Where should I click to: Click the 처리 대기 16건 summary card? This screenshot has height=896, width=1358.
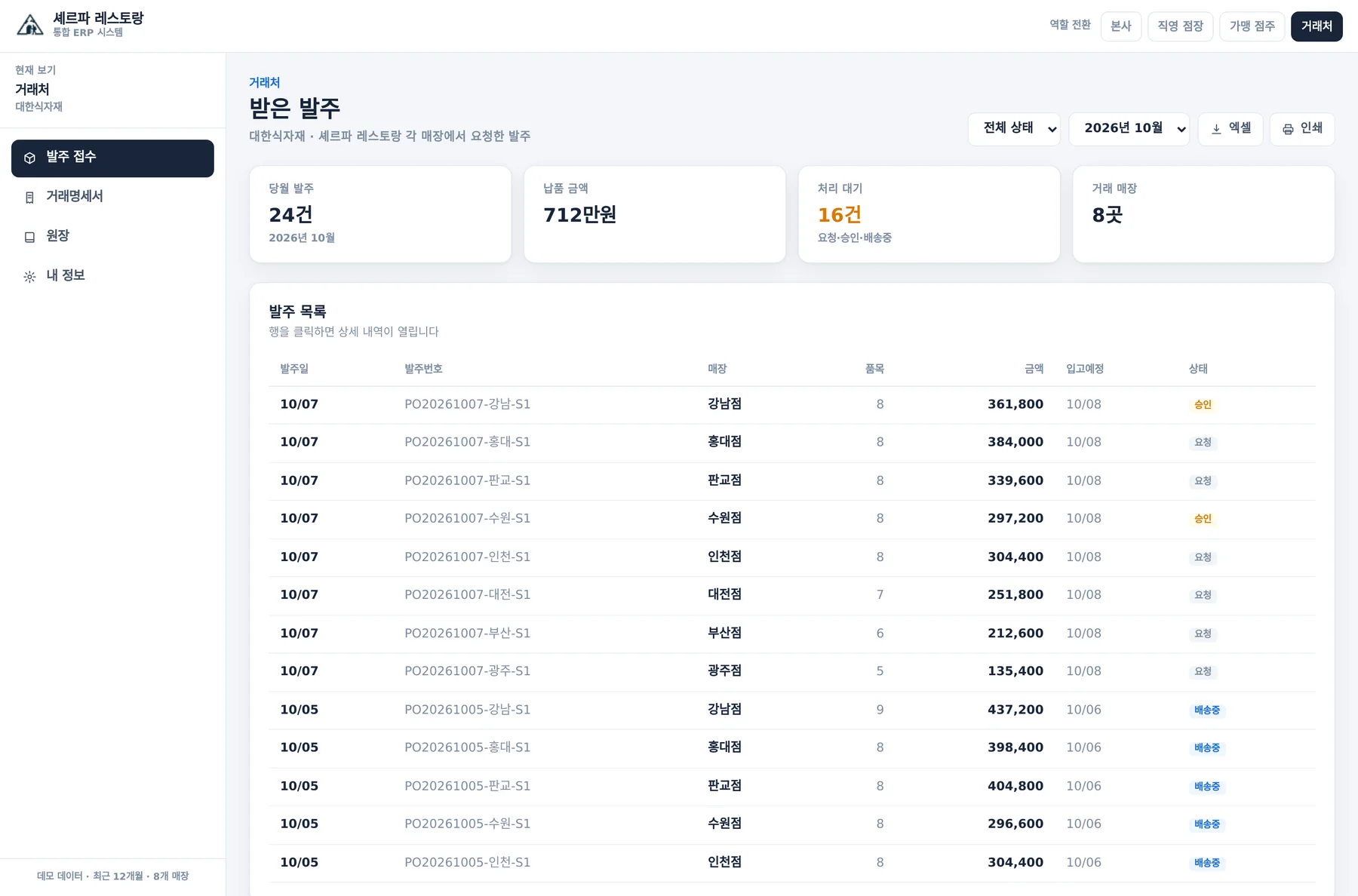click(x=929, y=214)
